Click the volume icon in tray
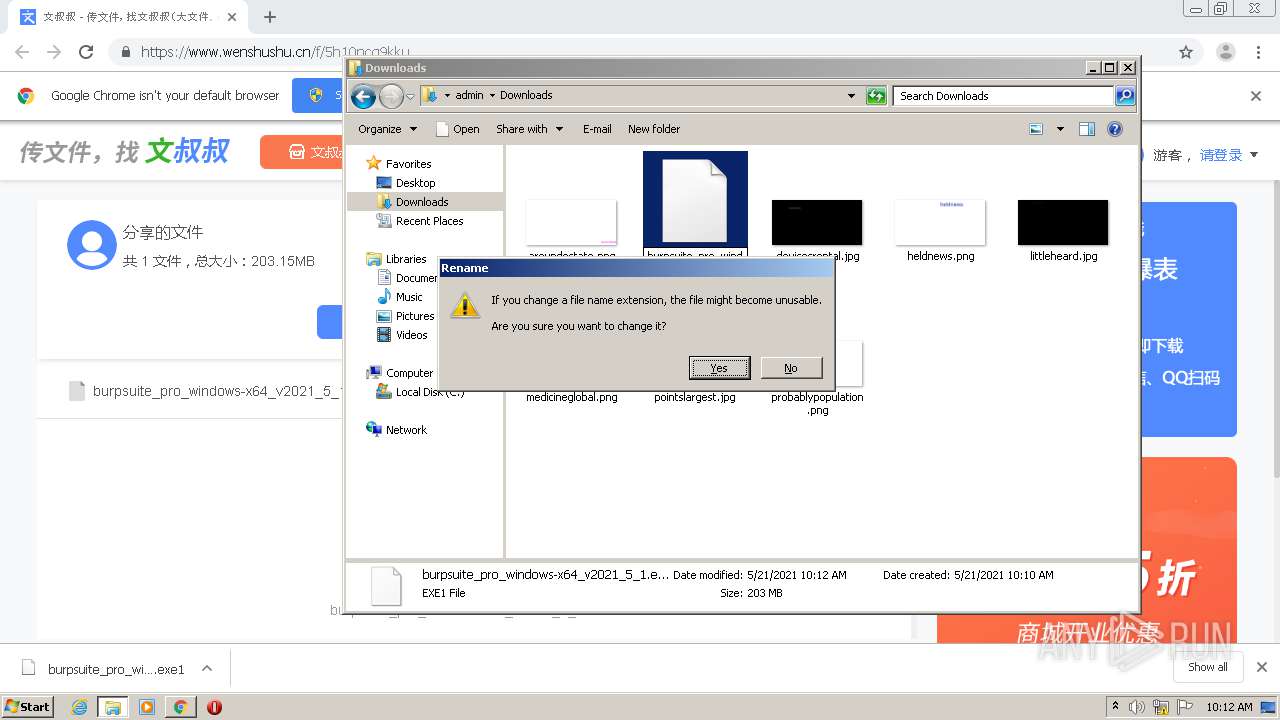 [x=1137, y=707]
